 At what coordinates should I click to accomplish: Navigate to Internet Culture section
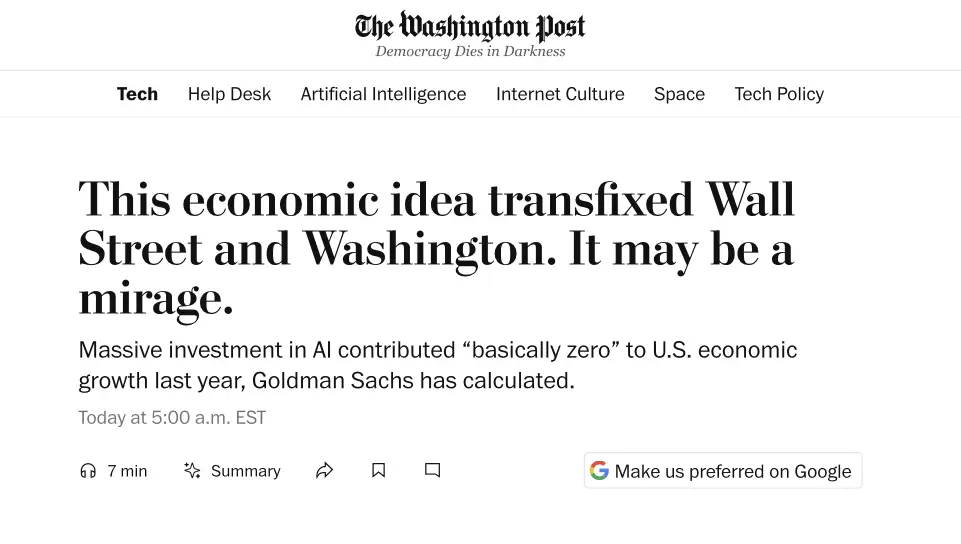[x=560, y=94]
